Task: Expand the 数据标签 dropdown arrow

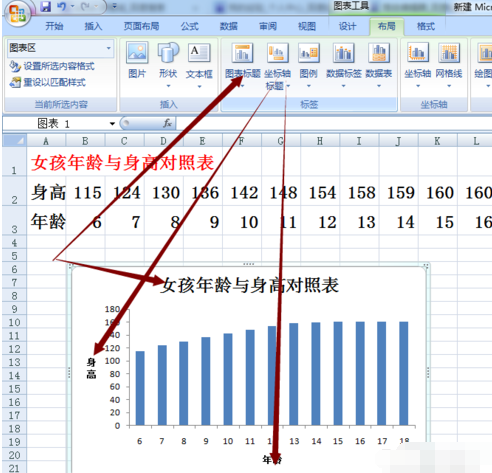Action: click(x=343, y=86)
